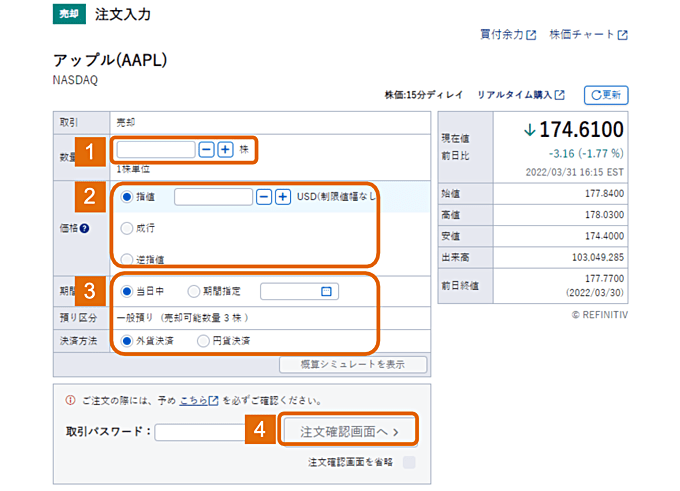Increase share quantity with plus button

(x=225, y=150)
